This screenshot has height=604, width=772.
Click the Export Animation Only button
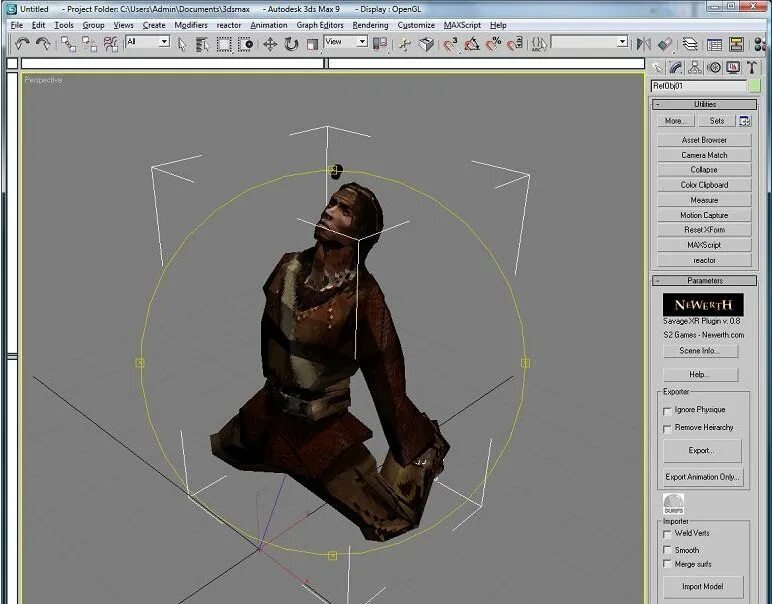click(702, 477)
